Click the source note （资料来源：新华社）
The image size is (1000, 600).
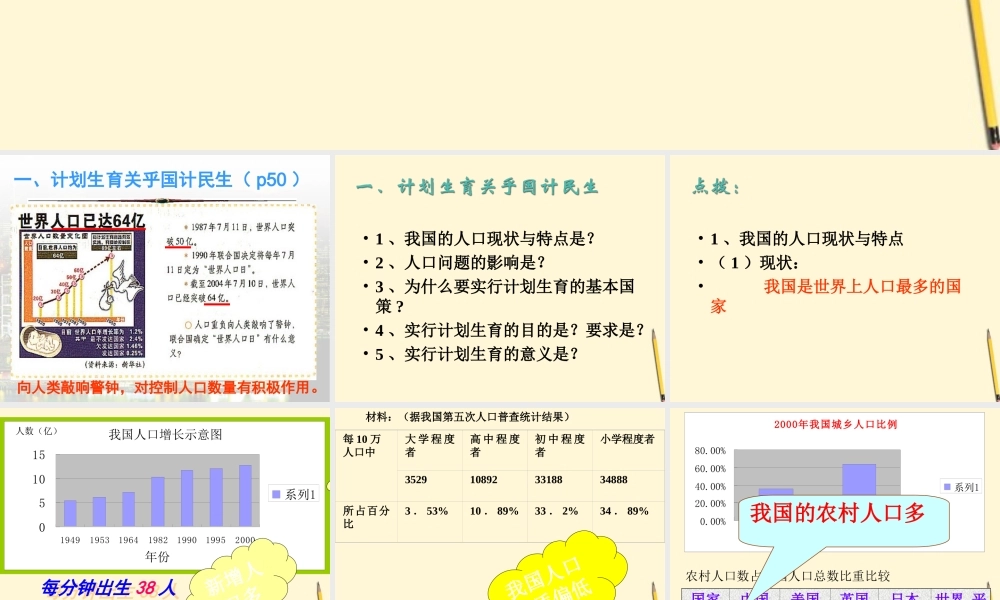coord(115,365)
